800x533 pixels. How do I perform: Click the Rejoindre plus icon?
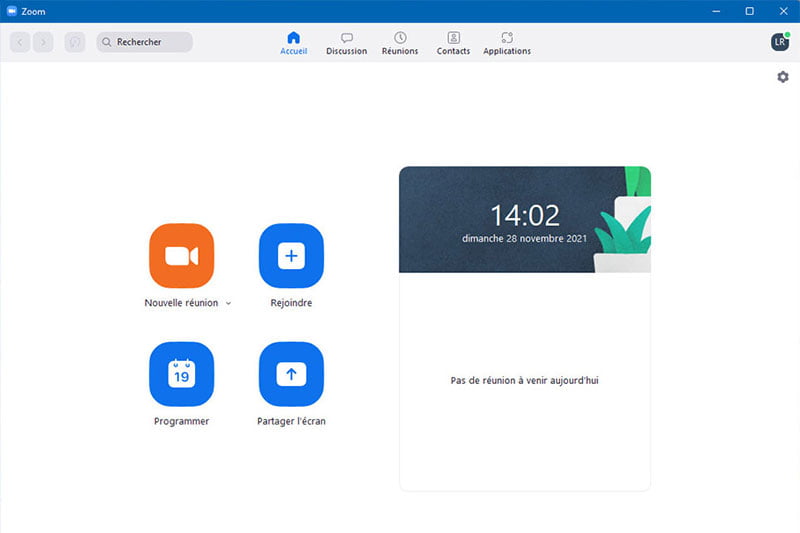click(291, 256)
